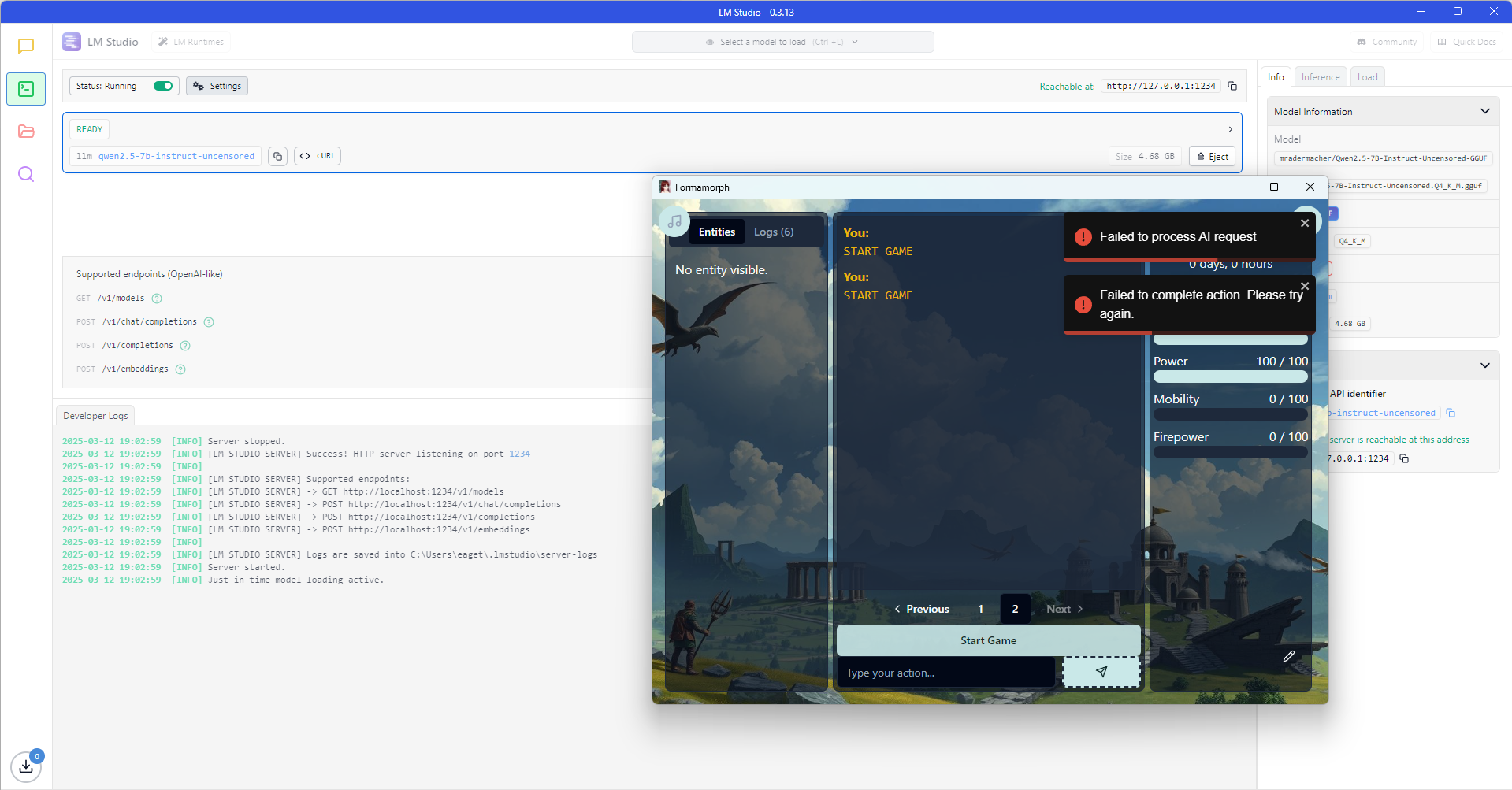
Task: Click the 'Just-in-time model loading active.' log line
Action: point(295,580)
